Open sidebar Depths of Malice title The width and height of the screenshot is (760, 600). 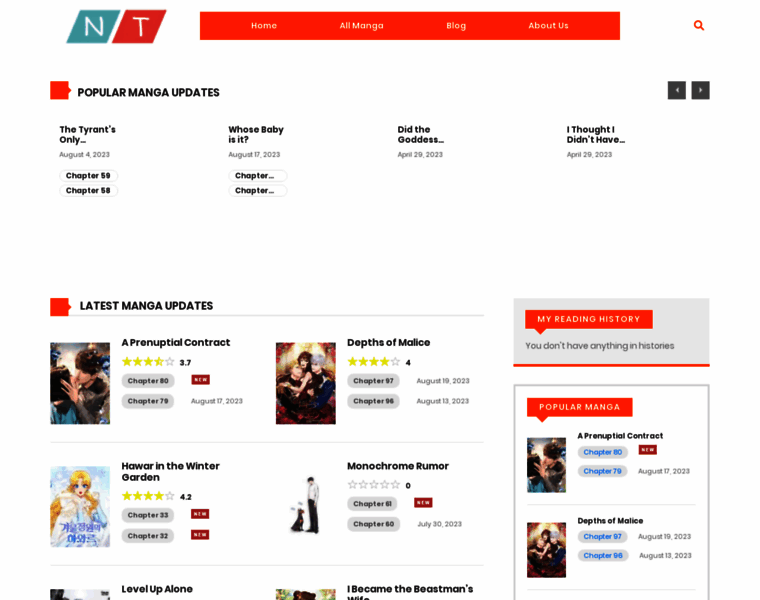click(610, 521)
